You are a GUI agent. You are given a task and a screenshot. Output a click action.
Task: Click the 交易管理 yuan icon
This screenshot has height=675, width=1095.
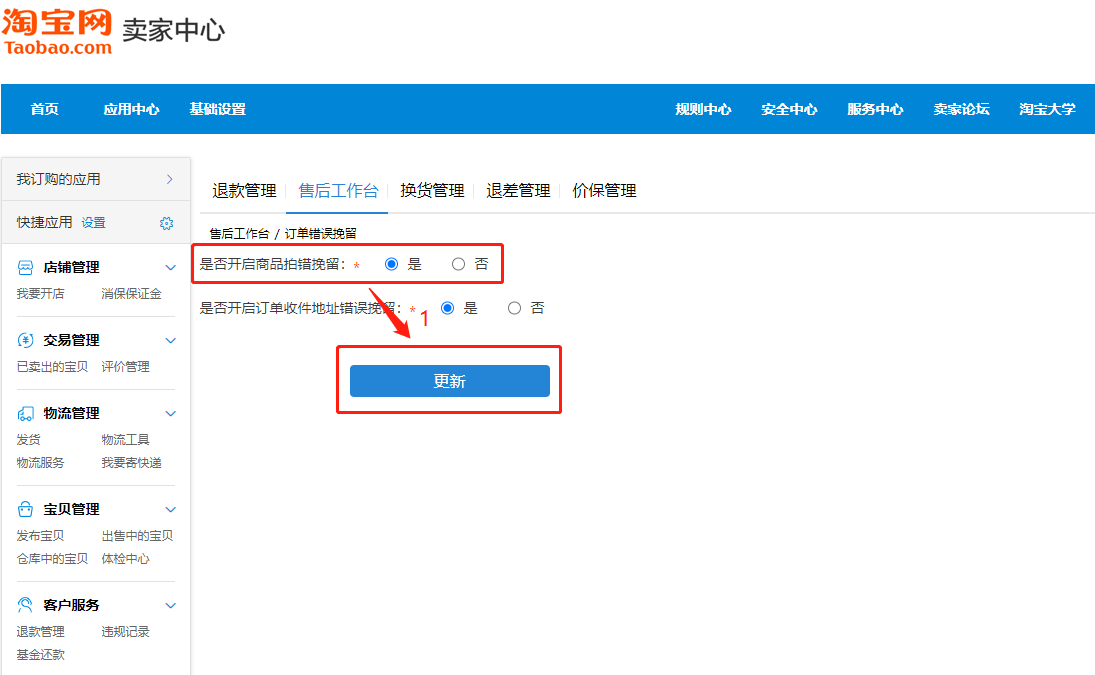pyautogui.click(x=26, y=341)
